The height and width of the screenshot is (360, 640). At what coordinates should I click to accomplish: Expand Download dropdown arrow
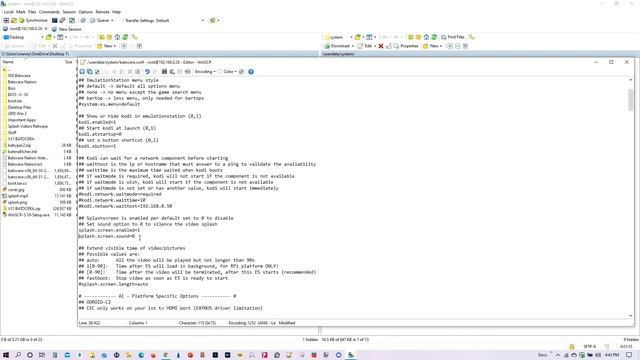click(353, 46)
